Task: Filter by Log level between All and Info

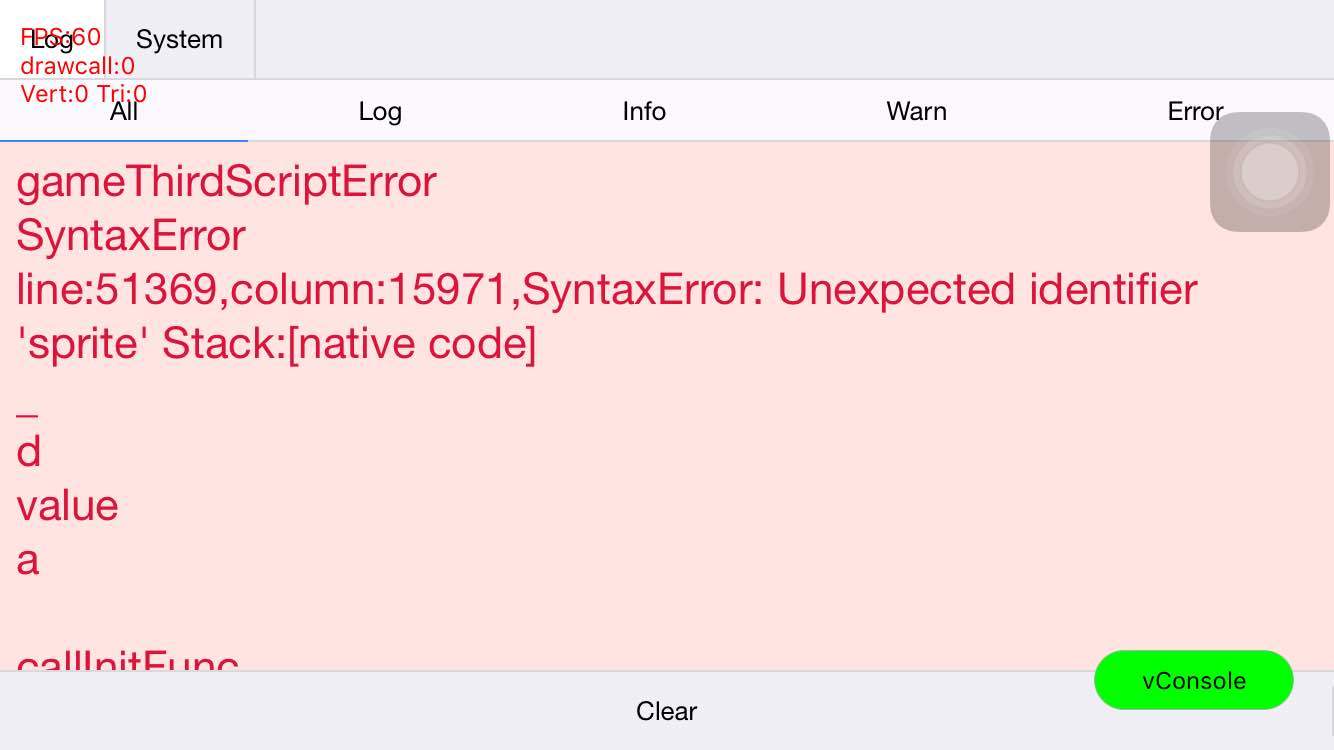Action: click(x=380, y=112)
